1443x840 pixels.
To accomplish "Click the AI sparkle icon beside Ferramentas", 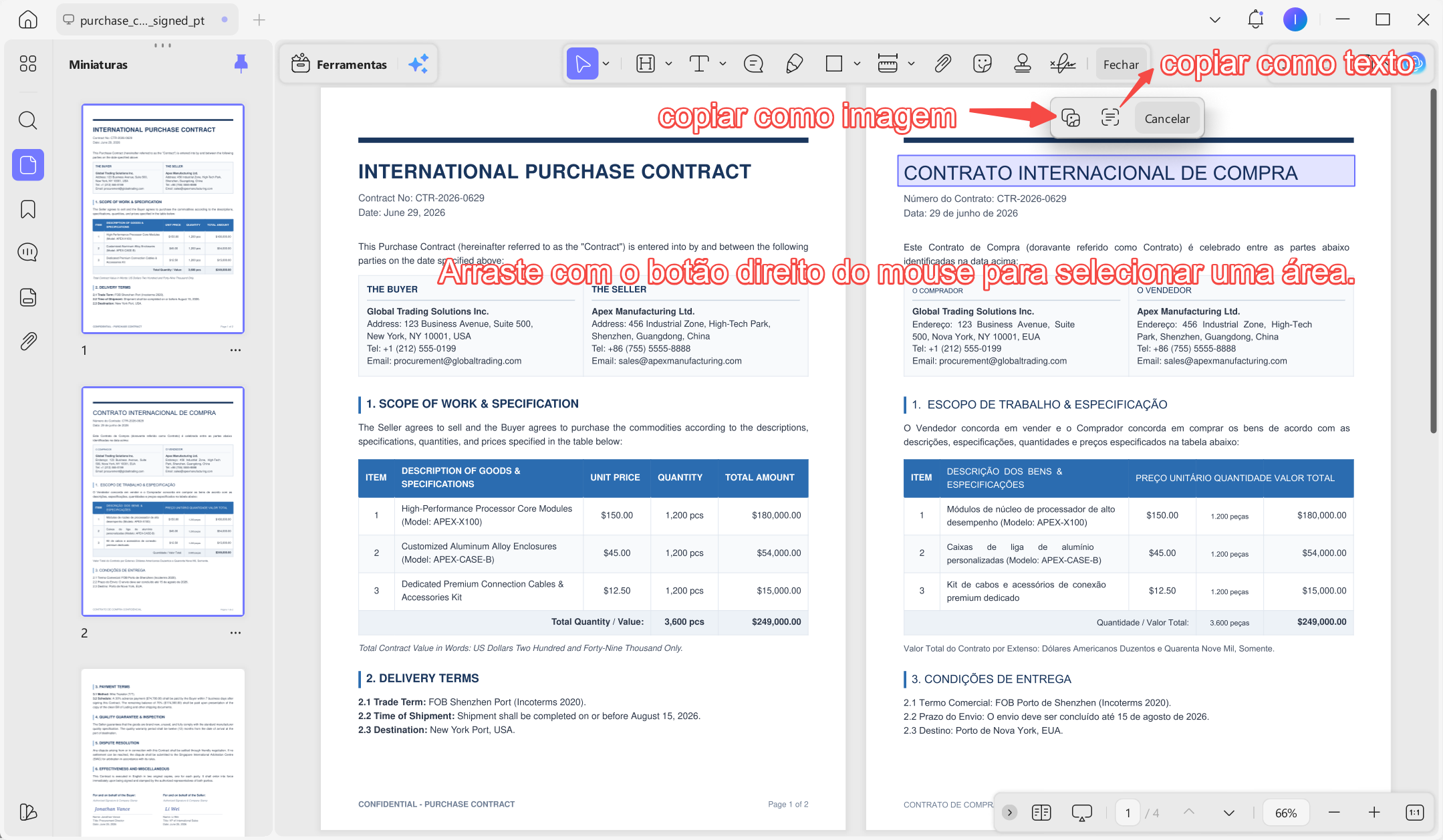I will [x=418, y=64].
